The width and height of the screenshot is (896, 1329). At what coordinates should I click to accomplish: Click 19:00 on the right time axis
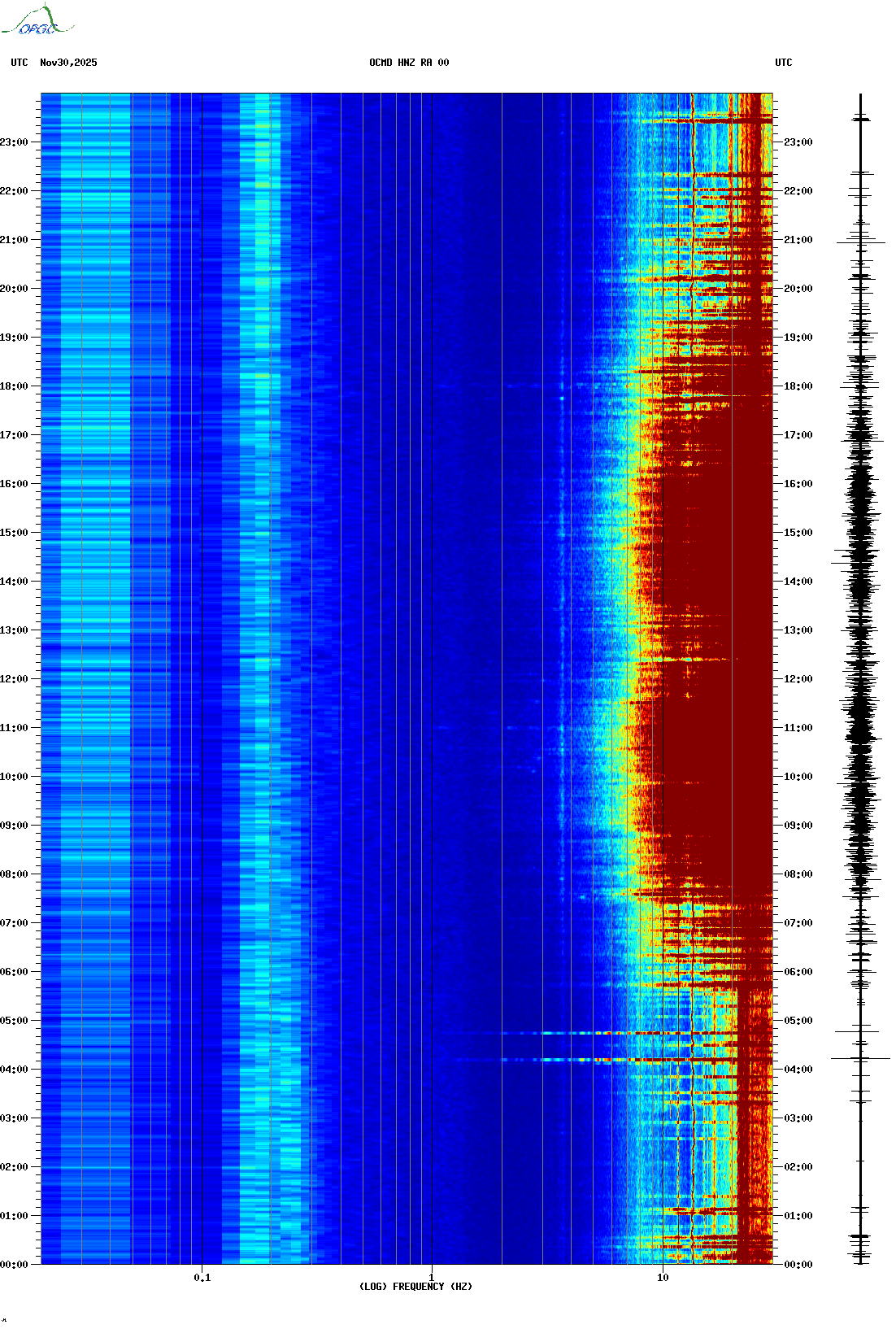[798, 338]
